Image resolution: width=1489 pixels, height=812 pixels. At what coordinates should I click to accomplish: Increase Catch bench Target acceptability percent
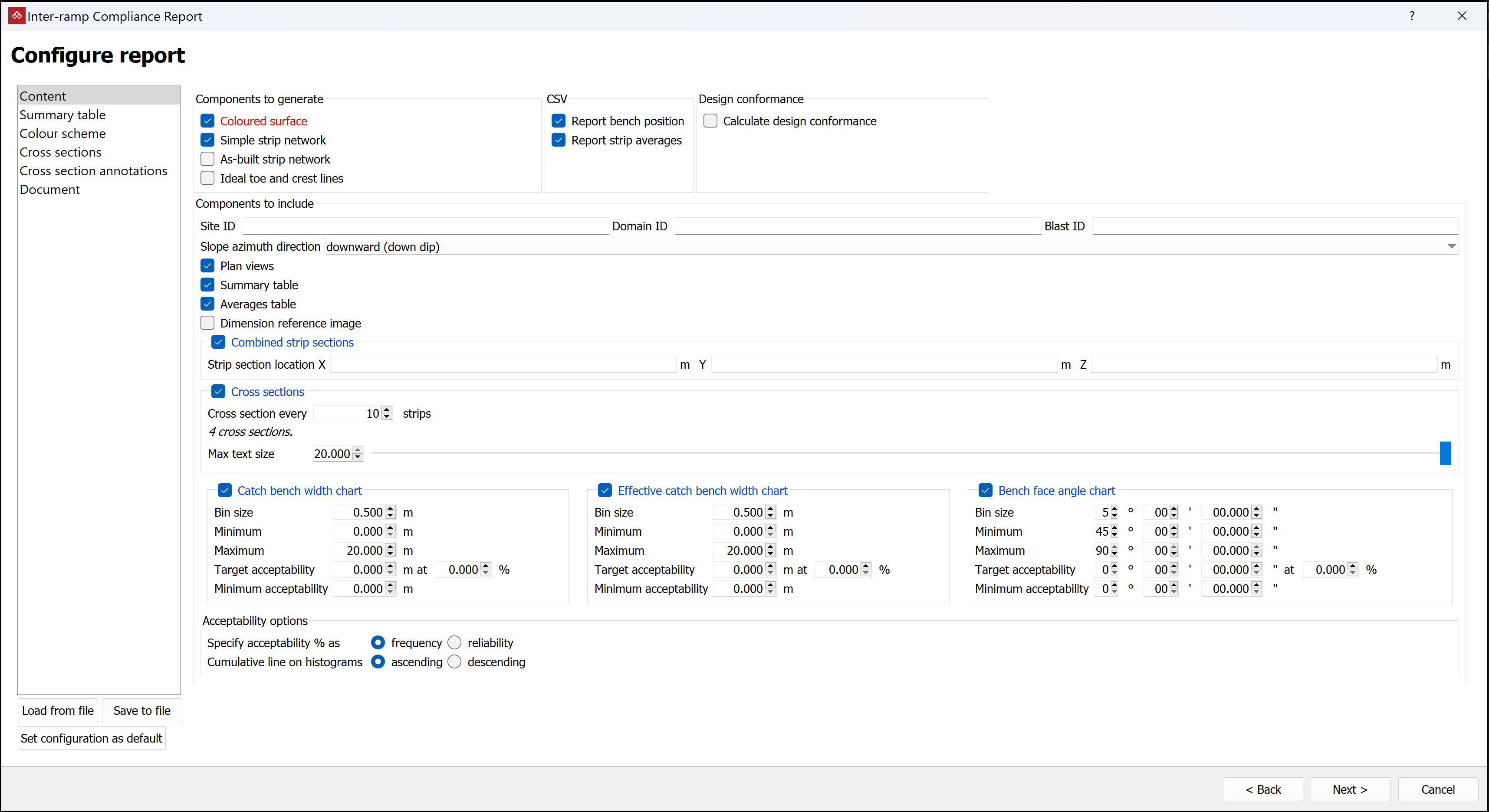486,565
